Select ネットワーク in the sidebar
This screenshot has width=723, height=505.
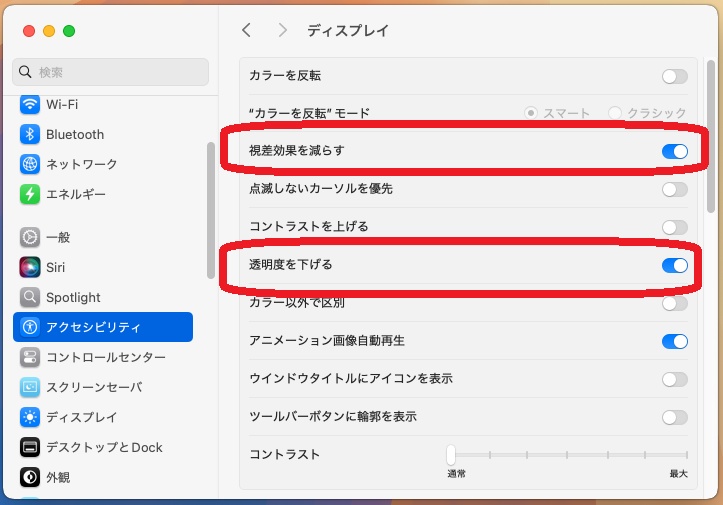[x=102, y=164]
